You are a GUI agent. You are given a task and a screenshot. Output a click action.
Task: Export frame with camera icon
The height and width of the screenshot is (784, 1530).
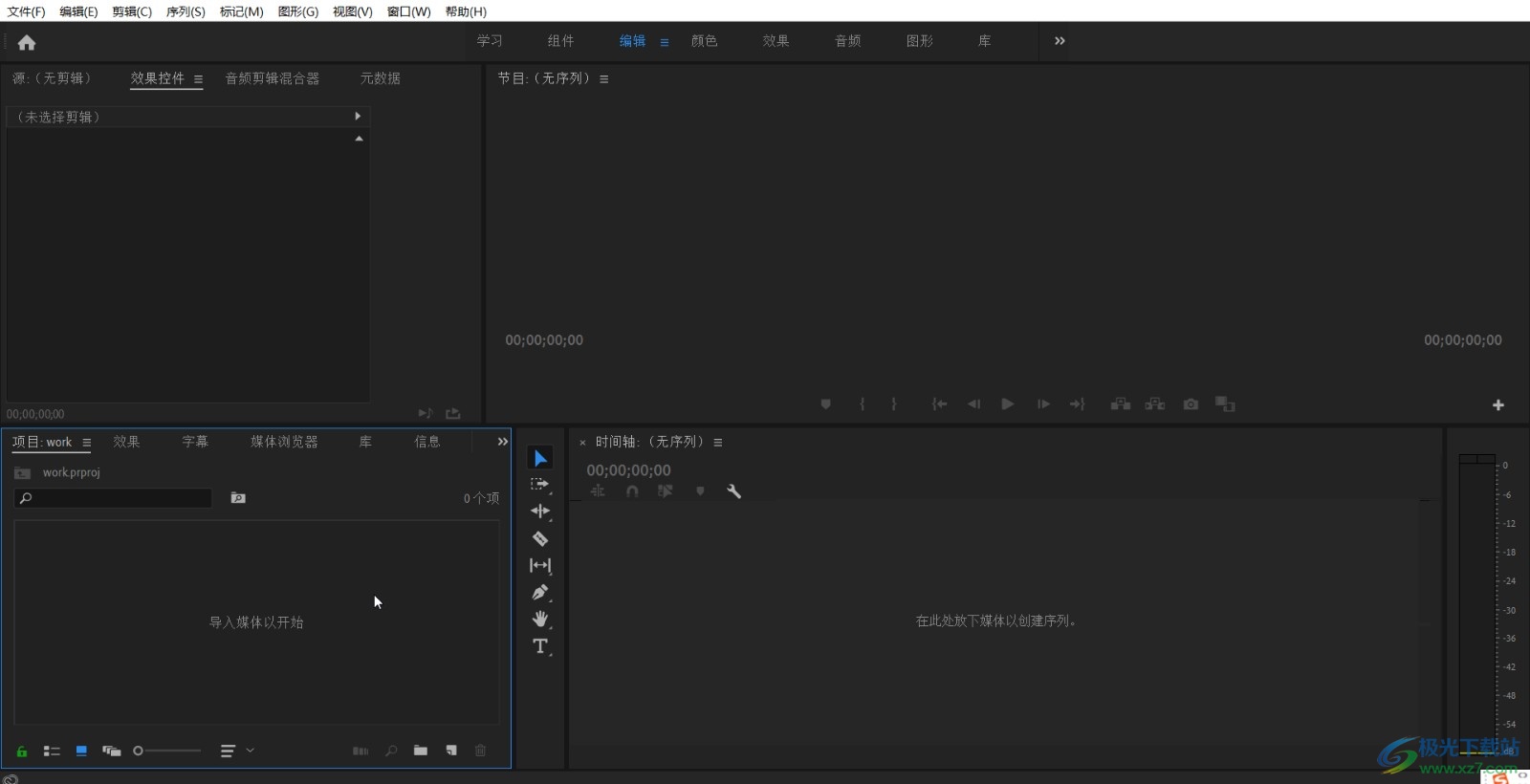pos(1191,404)
